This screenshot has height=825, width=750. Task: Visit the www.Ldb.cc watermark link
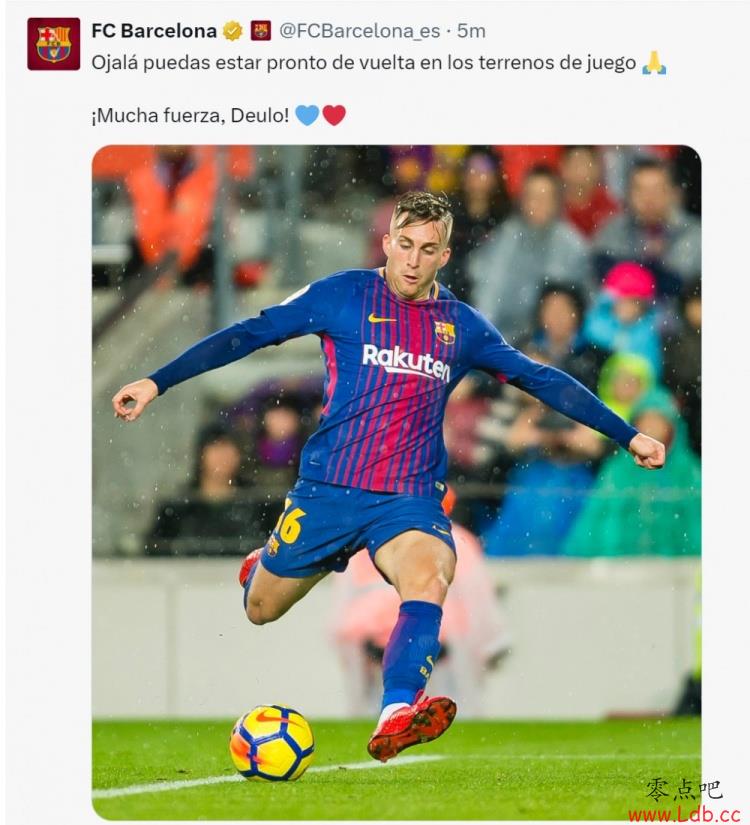(692, 815)
